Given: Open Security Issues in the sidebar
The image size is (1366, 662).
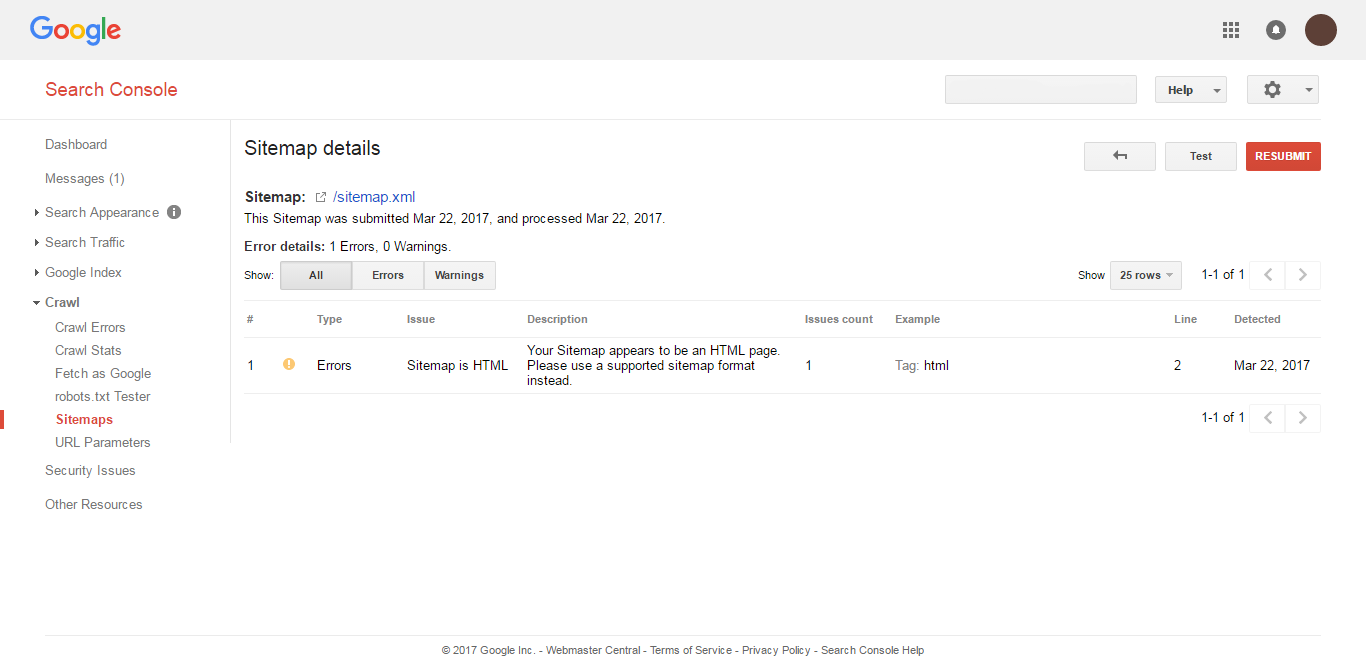Looking at the screenshot, I should (90, 470).
